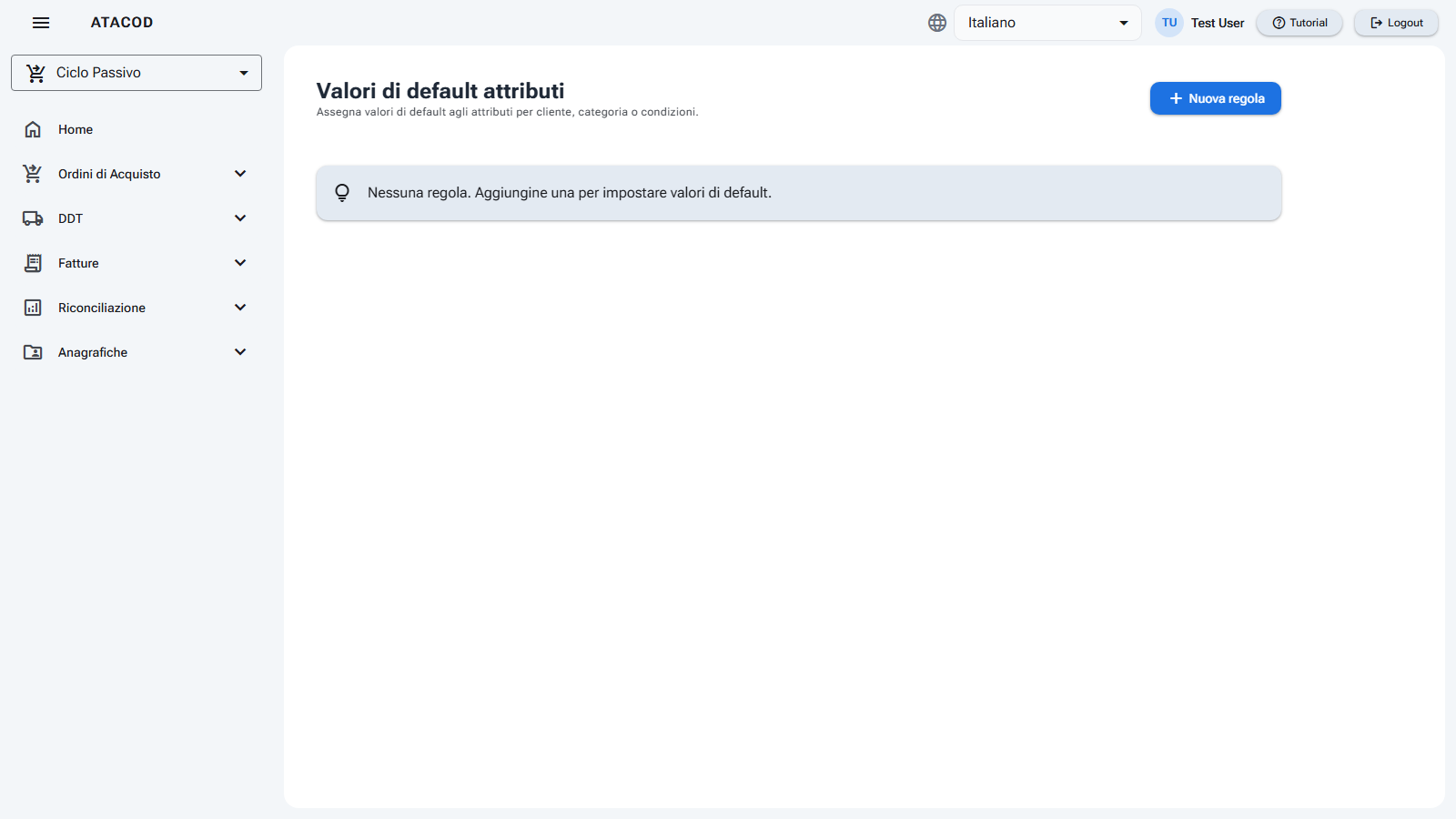Open the Tutorial help button
Screen dimensions: 1456x819
click(1299, 23)
